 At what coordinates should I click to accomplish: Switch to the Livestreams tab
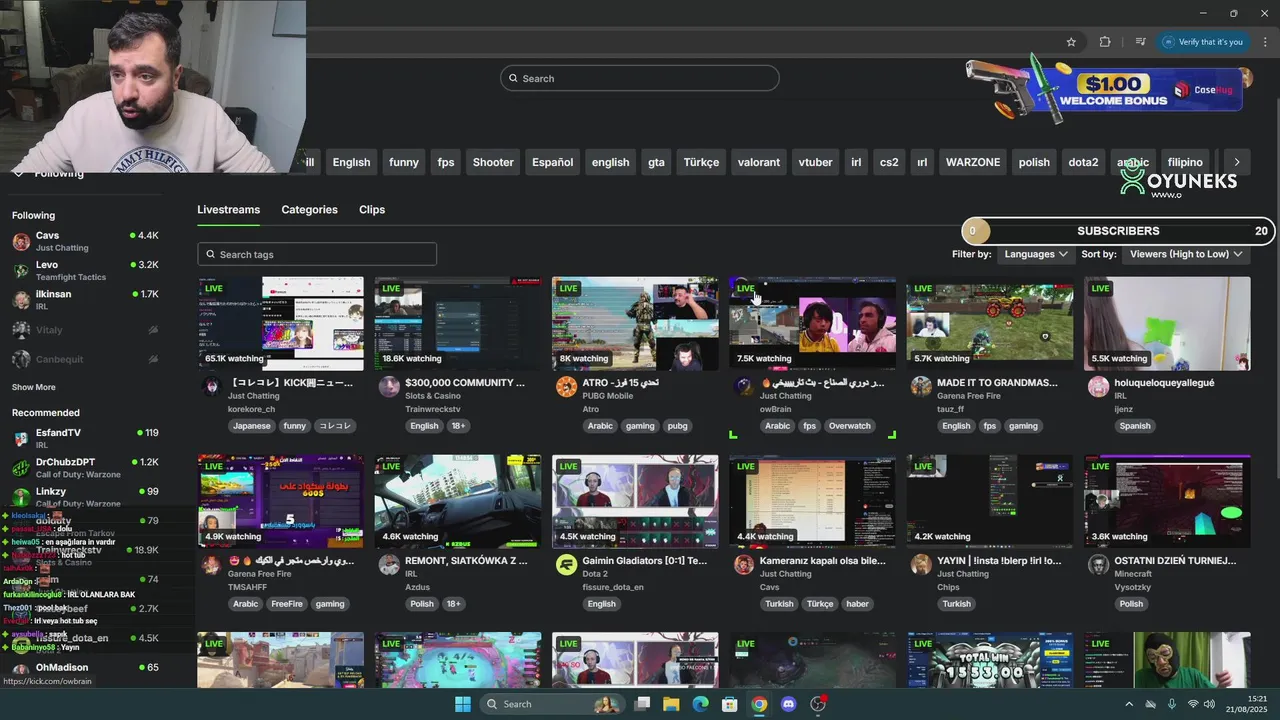click(x=228, y=210)
